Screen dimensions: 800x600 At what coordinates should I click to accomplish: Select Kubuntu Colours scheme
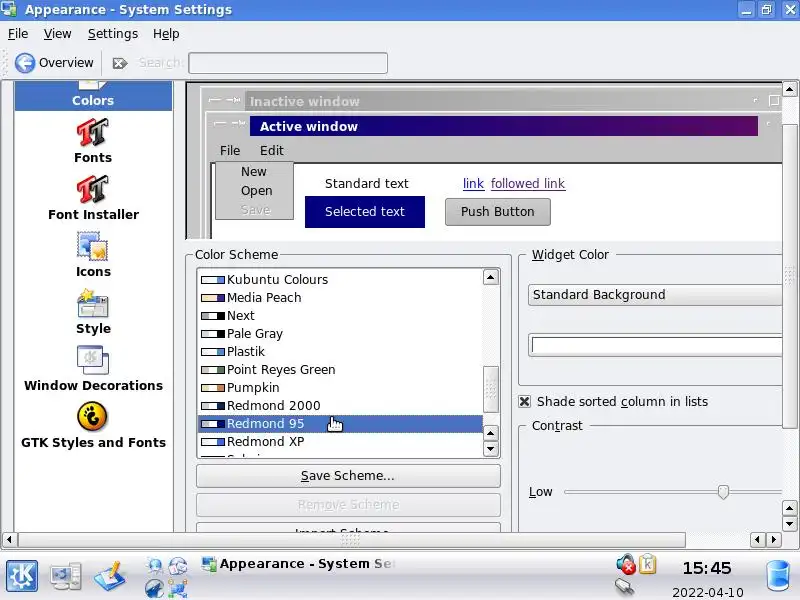tap(340, 280)
